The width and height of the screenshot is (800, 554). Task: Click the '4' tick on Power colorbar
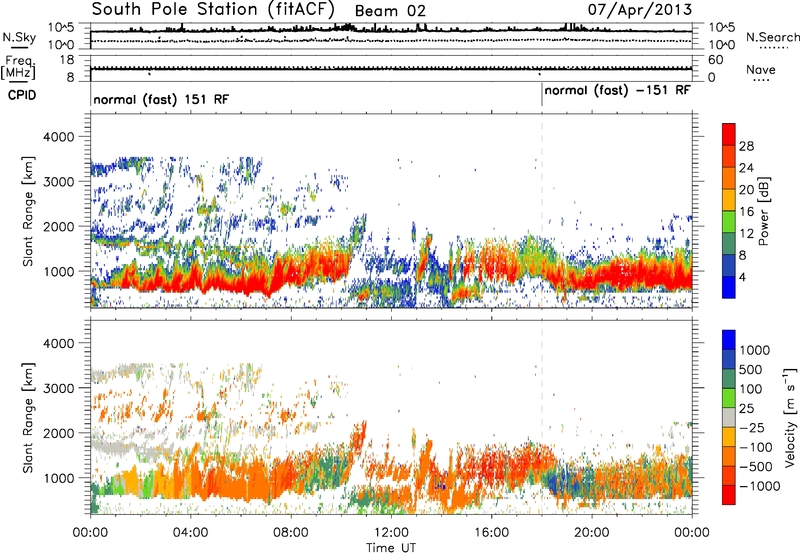tap(743, 278)
